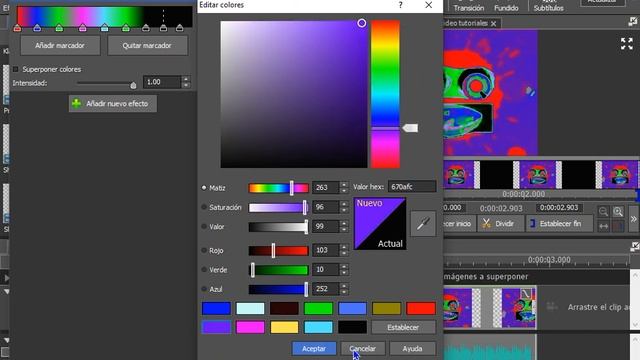This screenshot has width=640, height=360.
Task: Enable Superponer colores checkbox
Action: pyautogui.click(x=16, y=69)
